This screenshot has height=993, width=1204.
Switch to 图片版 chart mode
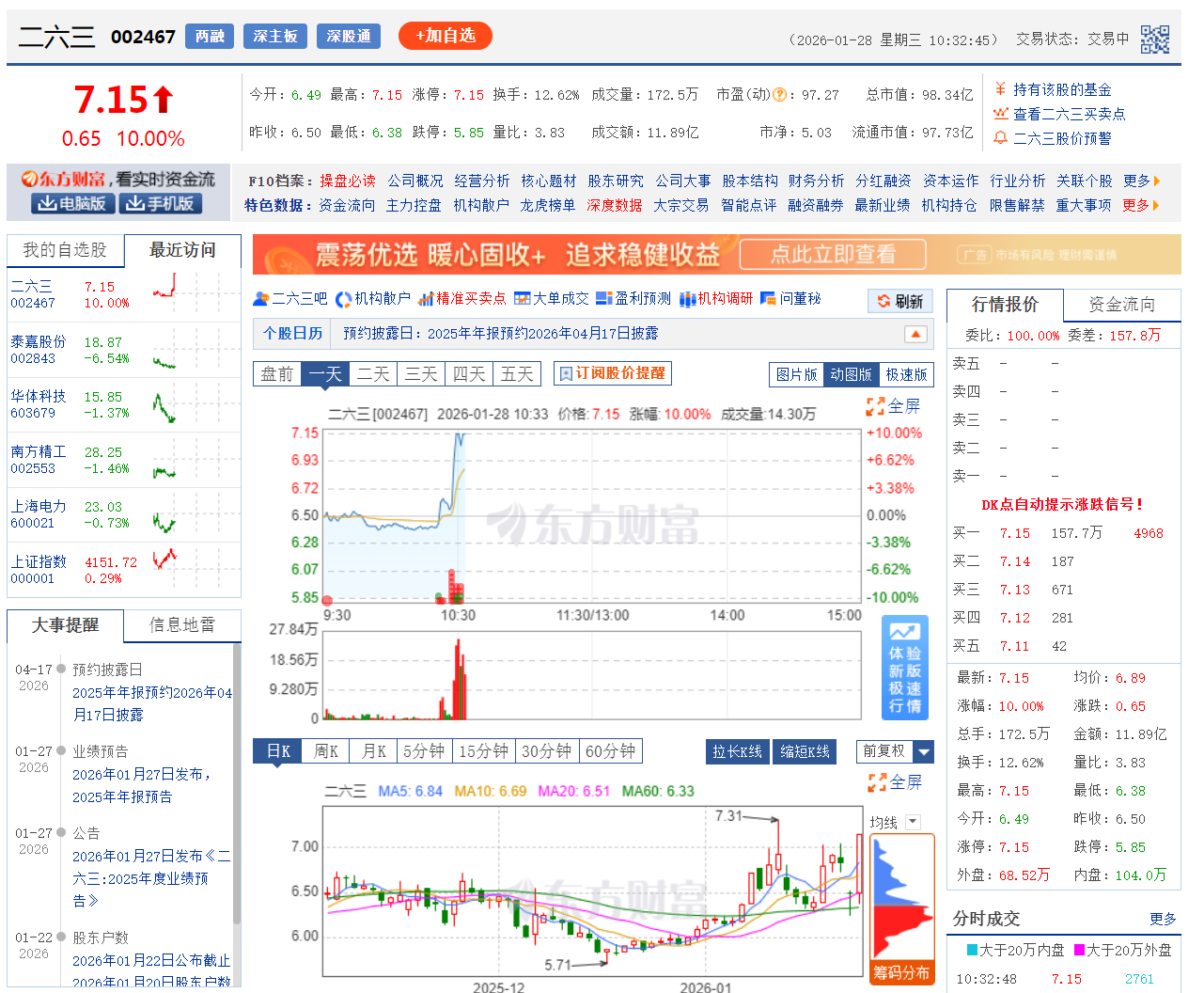(x=797, y=374)
